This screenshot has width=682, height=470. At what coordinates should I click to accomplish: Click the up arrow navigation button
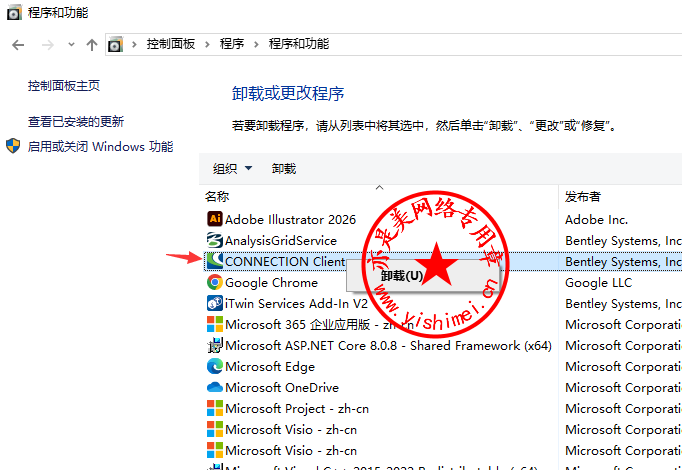point(92,45)
